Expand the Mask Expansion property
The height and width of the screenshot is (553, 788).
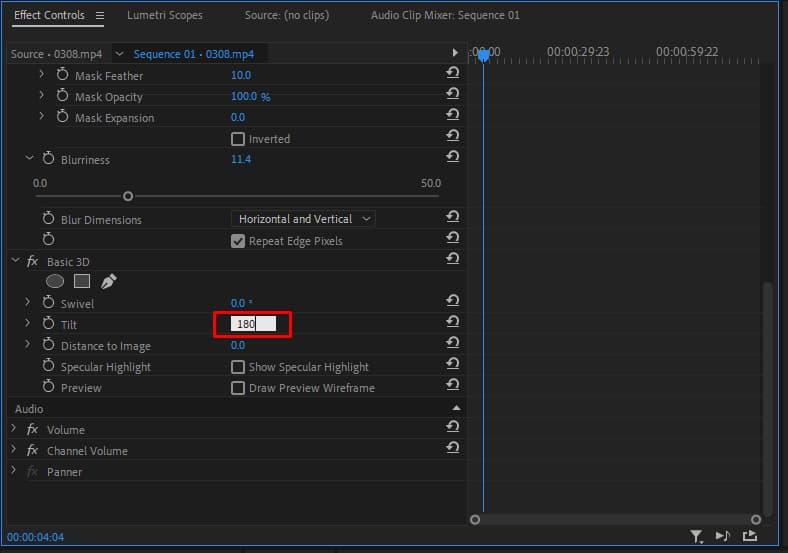42,117
